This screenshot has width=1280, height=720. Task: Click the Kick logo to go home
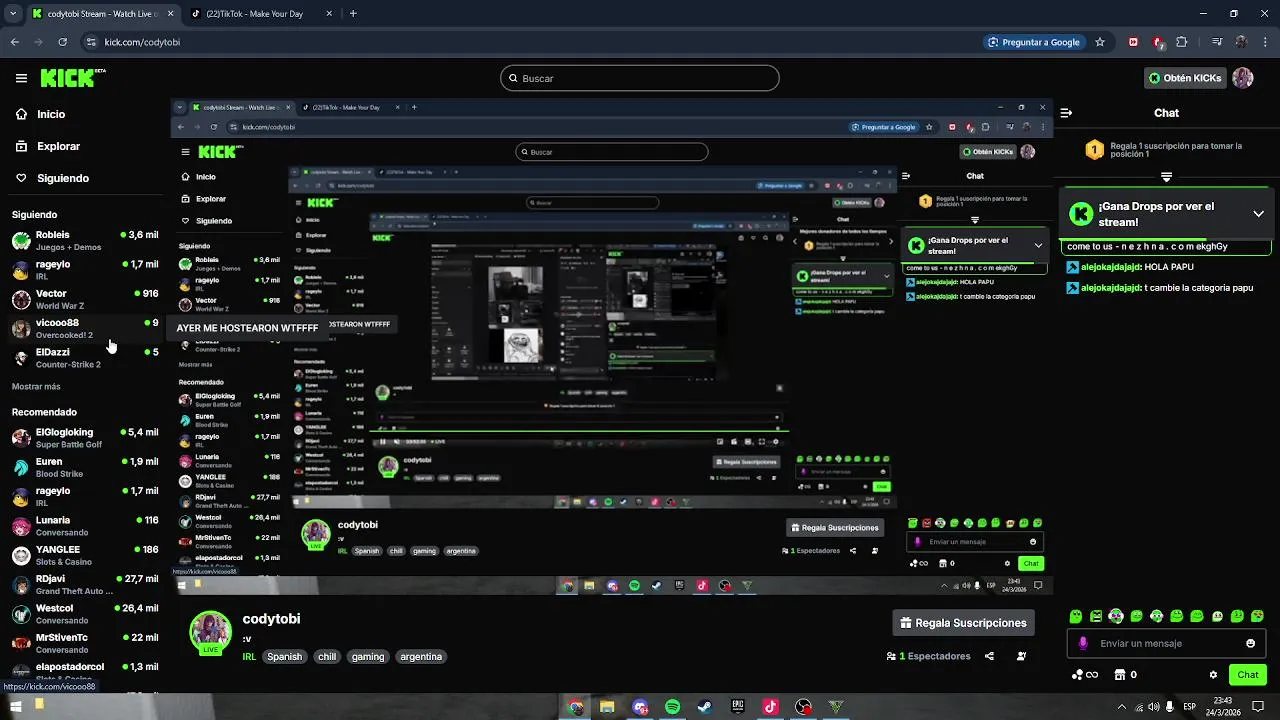click(72, 78)
